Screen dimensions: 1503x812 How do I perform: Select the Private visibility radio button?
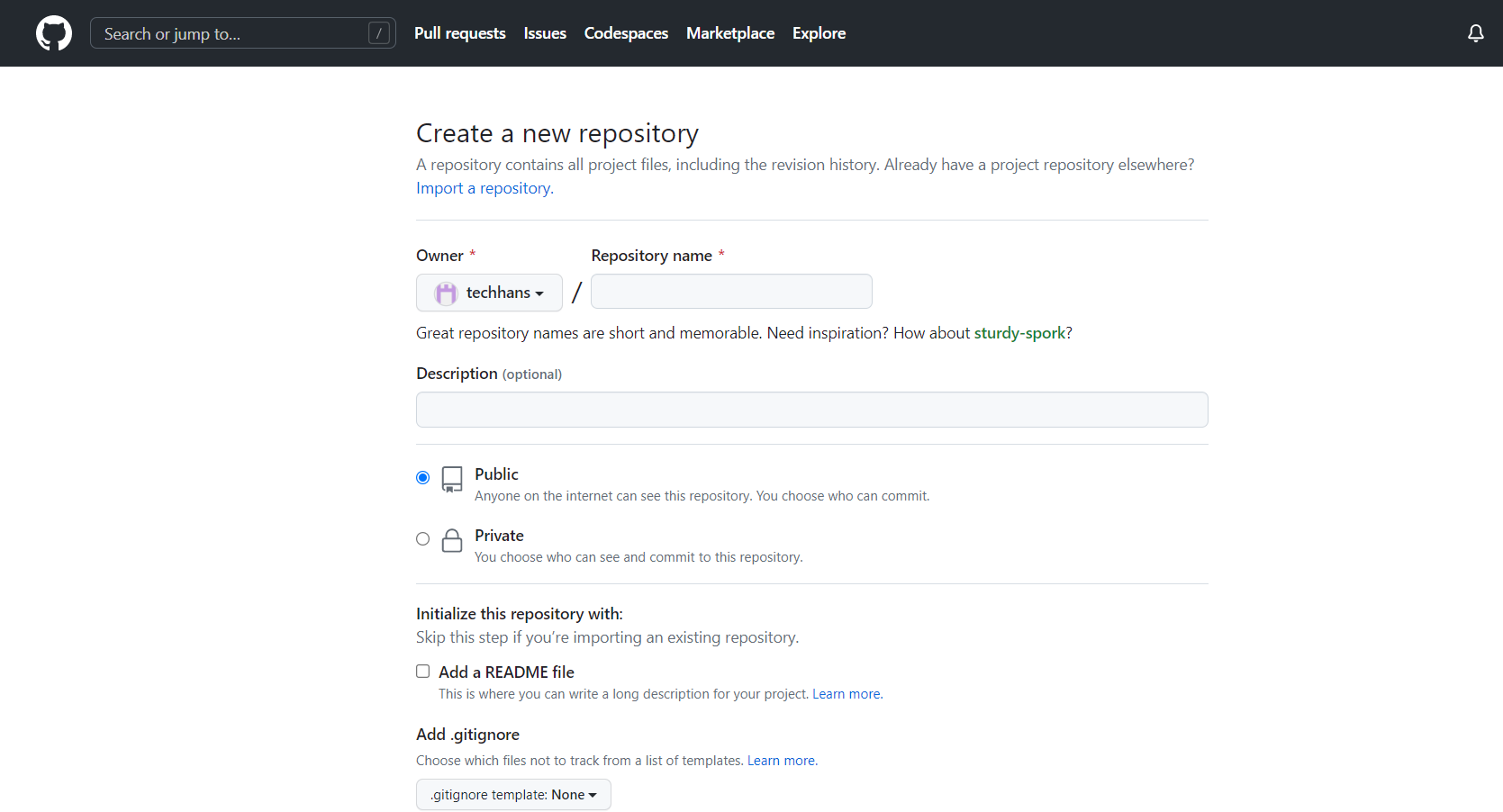click(x=422, y=538)
